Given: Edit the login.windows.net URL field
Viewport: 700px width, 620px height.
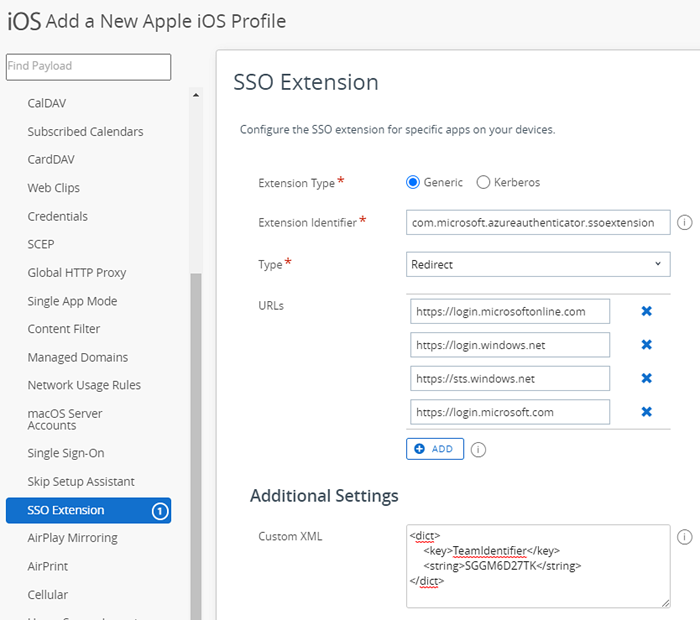Looking at the screenshot, I should point(510,345).
